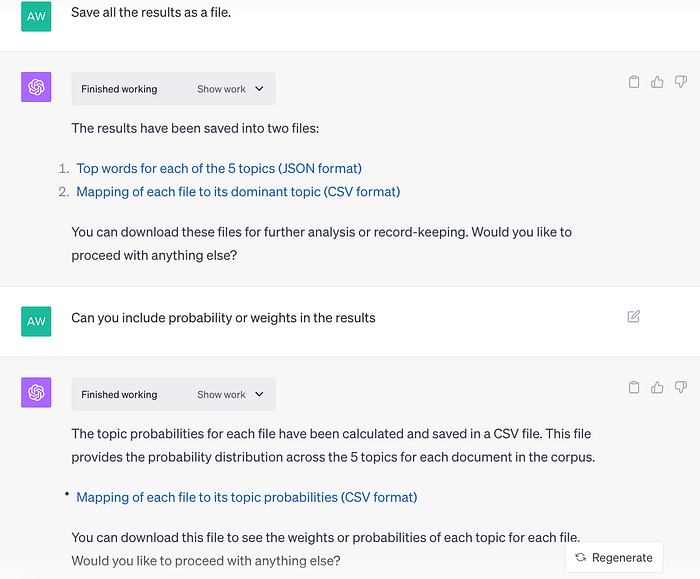Viewport: 700px width, 579px height.
Task: Click the chevron arrow in the second Finished working box
Action: click(x=259, y=394)
